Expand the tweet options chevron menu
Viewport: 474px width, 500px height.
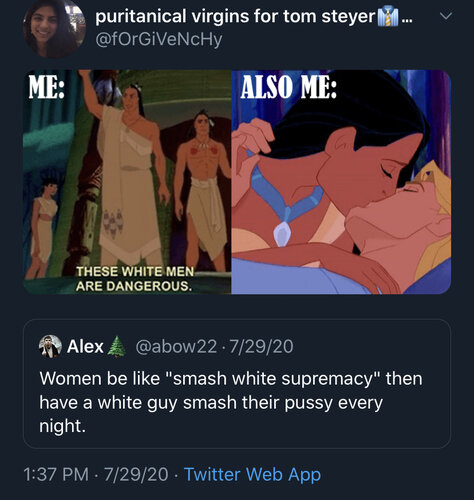[446, 16]
